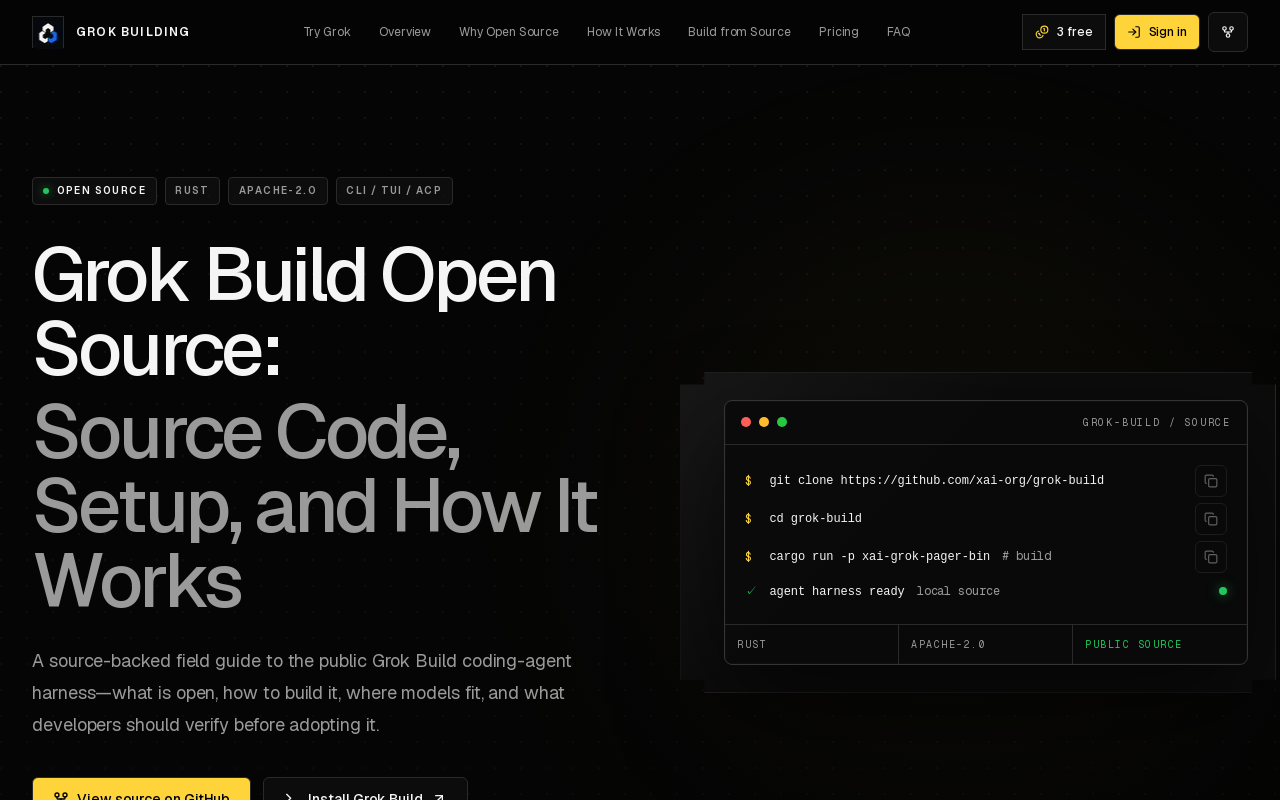Click the PUBLIC SOURCE footer label
The image size is (1280, 800).
(x=1134, y=645)
